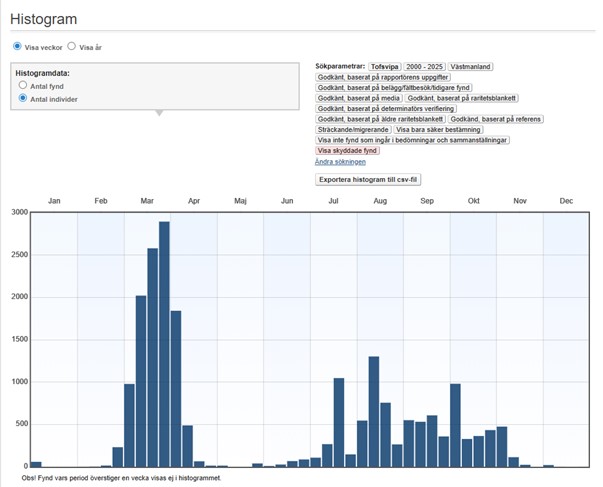Click the 'Mar' month label above chart
603x487 pixels.
point(147,201)
